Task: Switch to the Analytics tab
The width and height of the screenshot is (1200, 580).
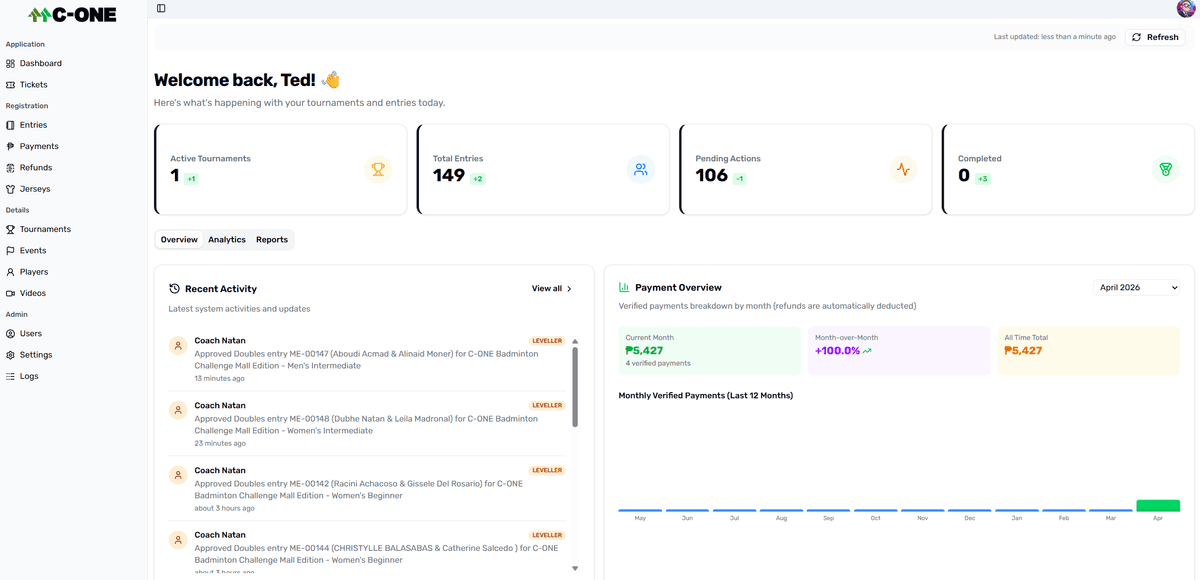Action: [227, 240]
